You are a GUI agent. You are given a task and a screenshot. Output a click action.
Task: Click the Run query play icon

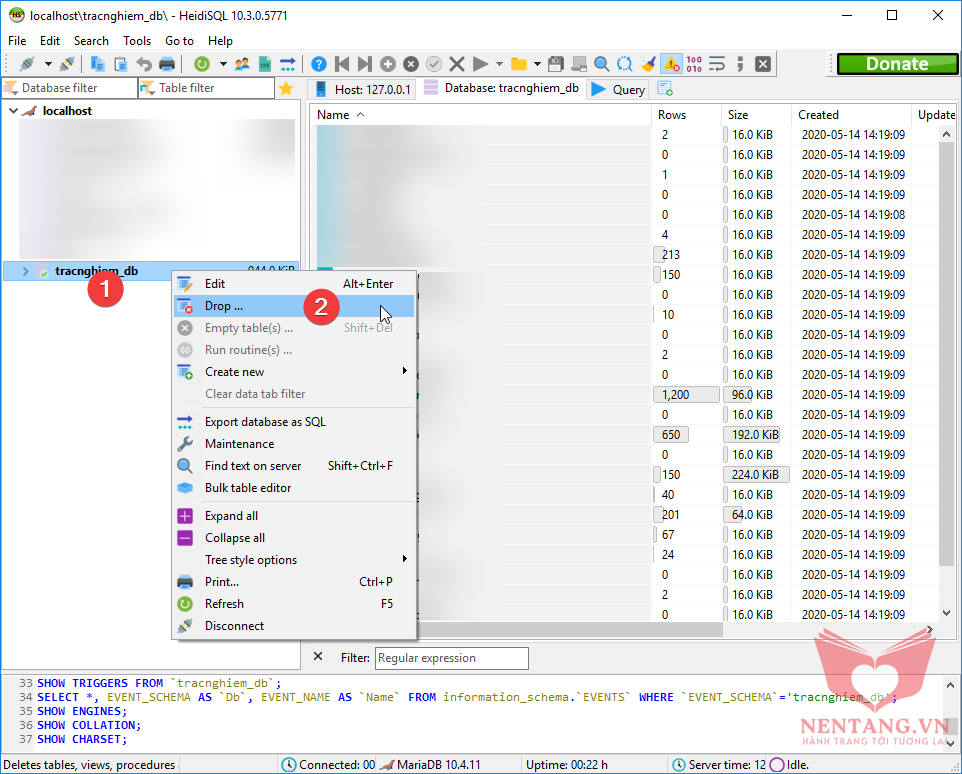[481, 64]
